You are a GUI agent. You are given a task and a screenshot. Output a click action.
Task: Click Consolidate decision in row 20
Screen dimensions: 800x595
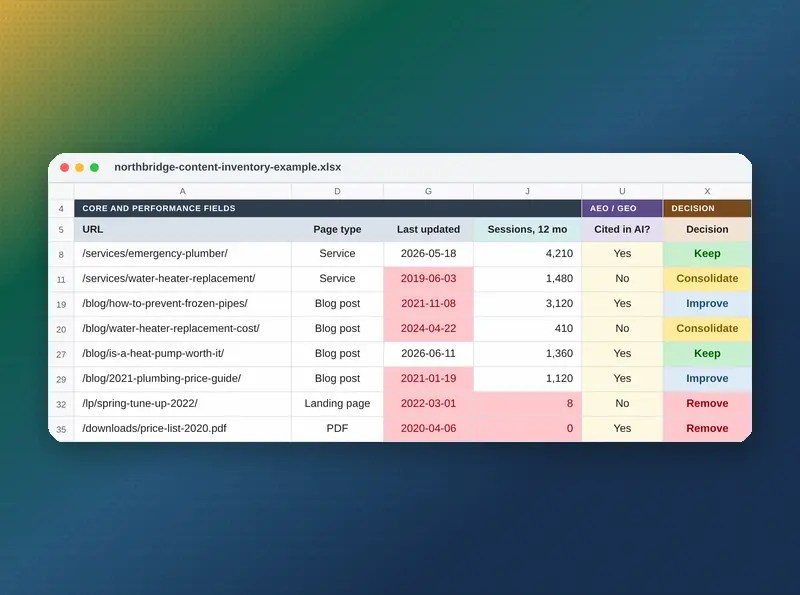(707, 329)
